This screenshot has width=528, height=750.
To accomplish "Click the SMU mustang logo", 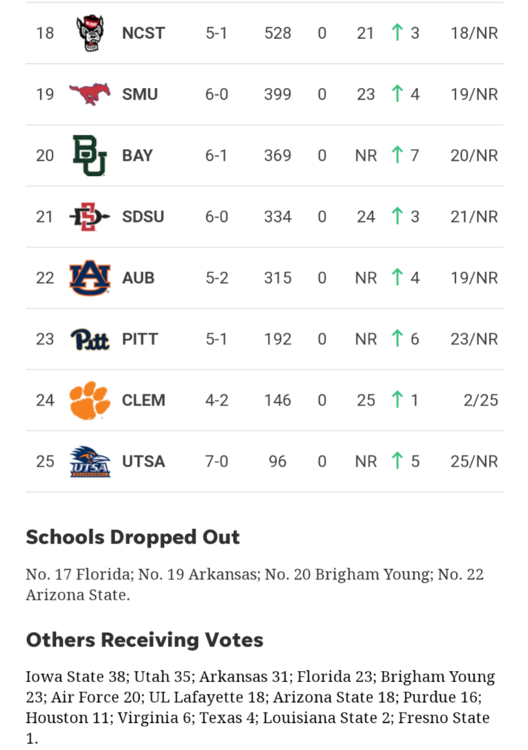I will [x=90, y=94].
